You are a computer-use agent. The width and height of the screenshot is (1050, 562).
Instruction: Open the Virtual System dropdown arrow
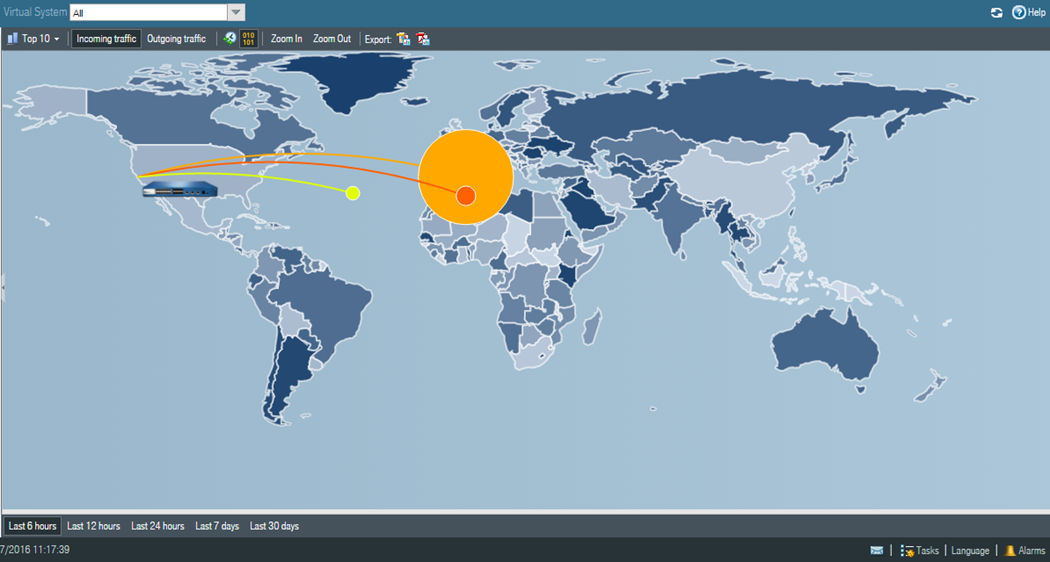click(236, 13)
